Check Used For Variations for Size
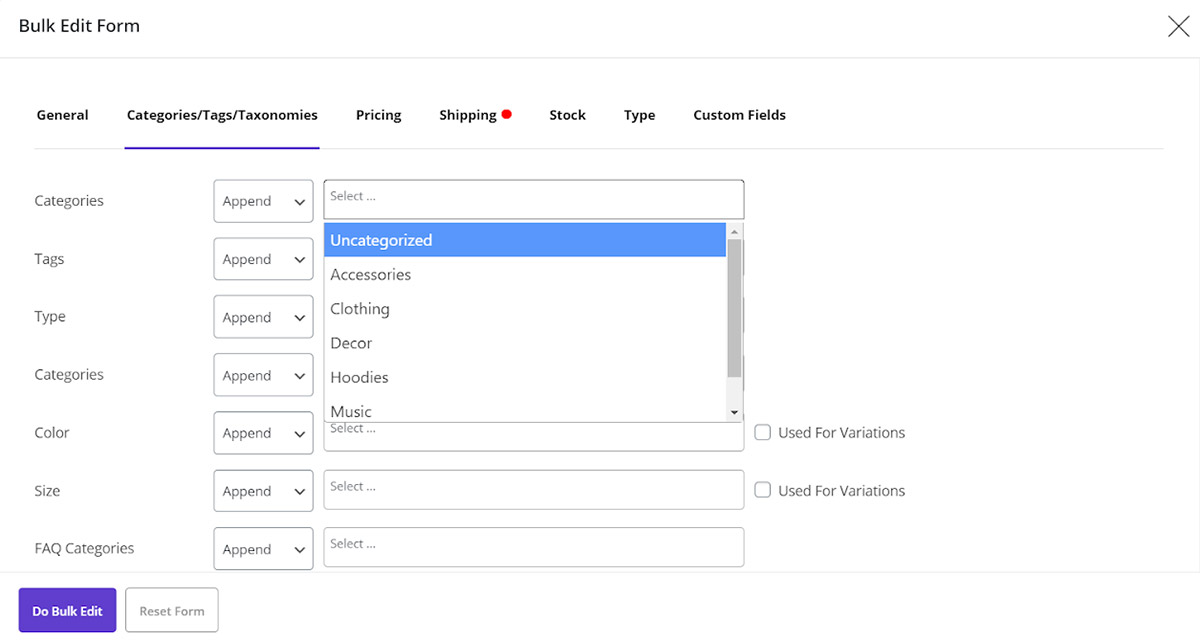1200x640 pixels. pyautogui.click(x=763, y=491)
